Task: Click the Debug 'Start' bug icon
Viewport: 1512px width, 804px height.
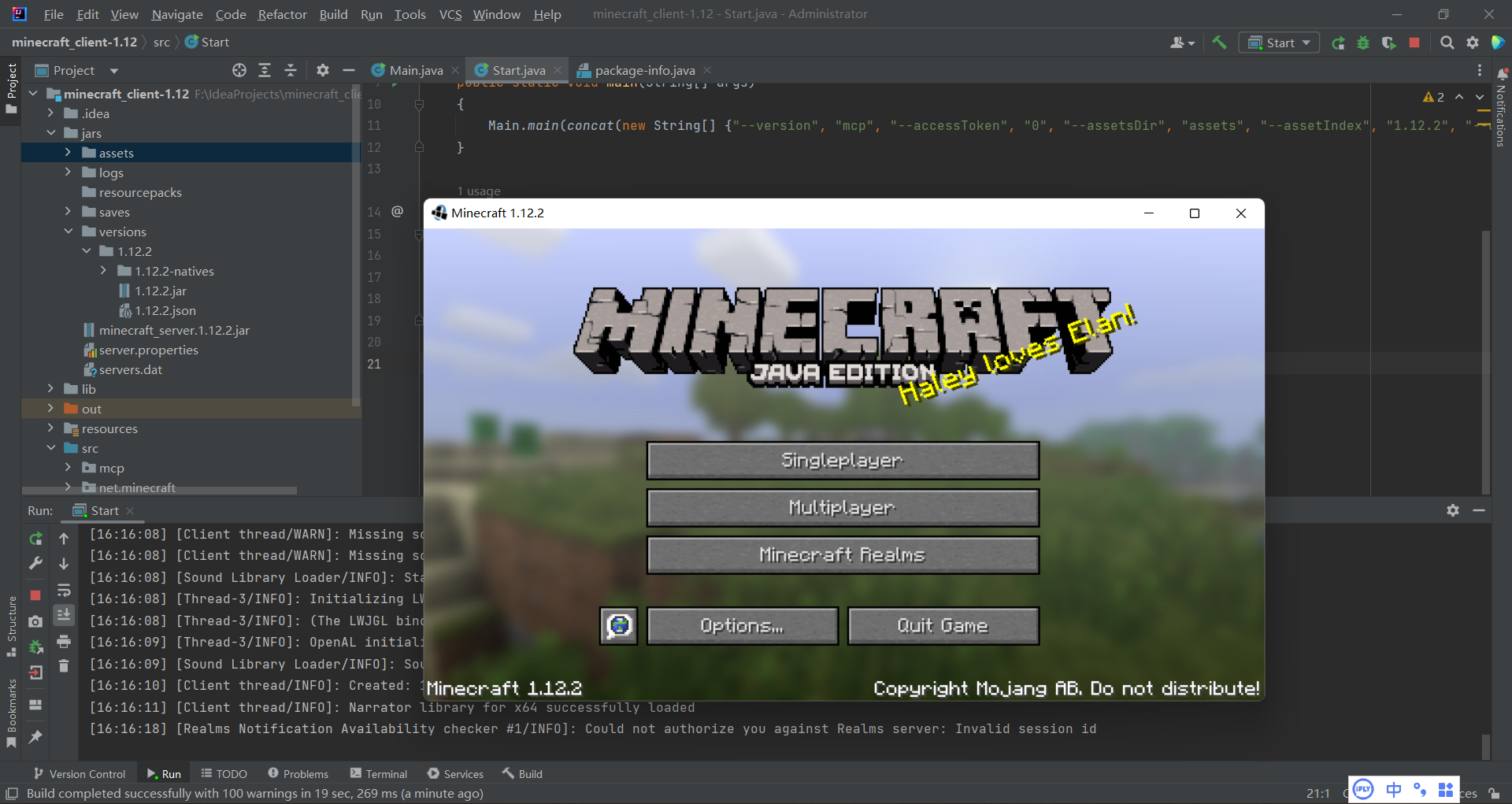Action: [1363, 43]
